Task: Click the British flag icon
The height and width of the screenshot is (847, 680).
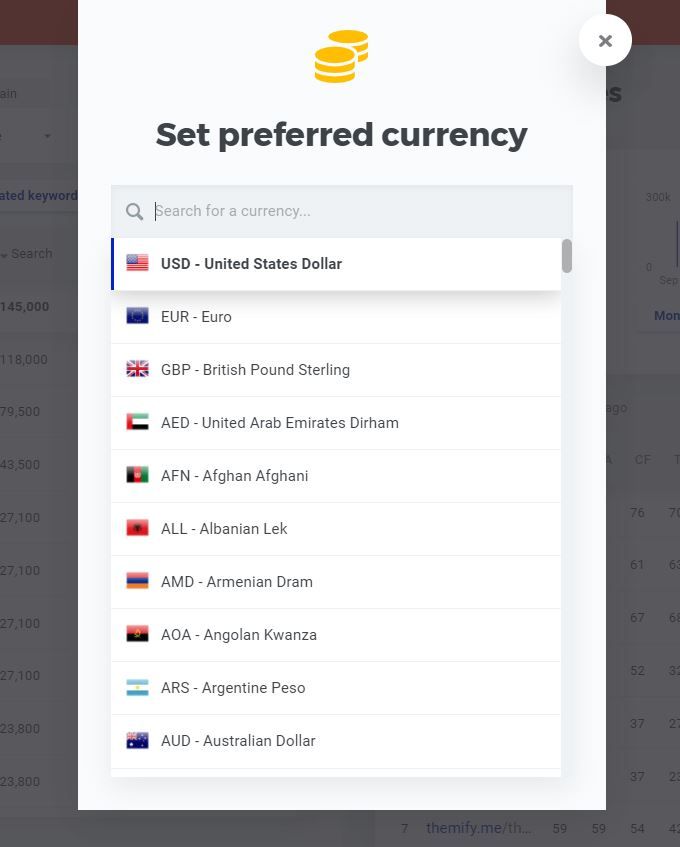Action: tap(137, 369)
